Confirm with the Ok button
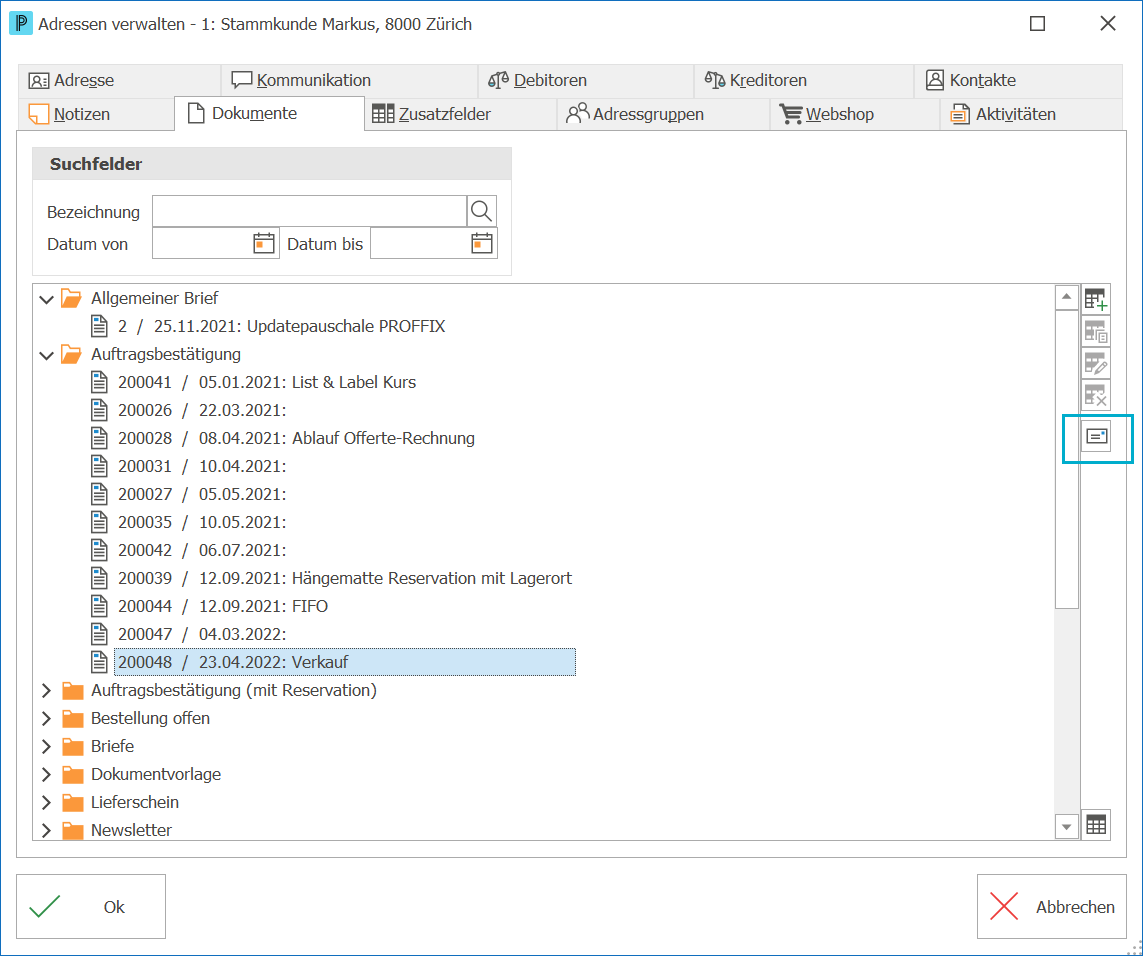The height and width of the screenshot is (956, 1143). pyautogui.click(x=91, y=906)
